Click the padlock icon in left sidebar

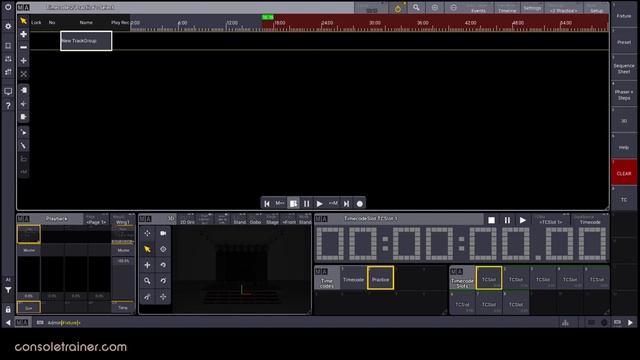8,310
